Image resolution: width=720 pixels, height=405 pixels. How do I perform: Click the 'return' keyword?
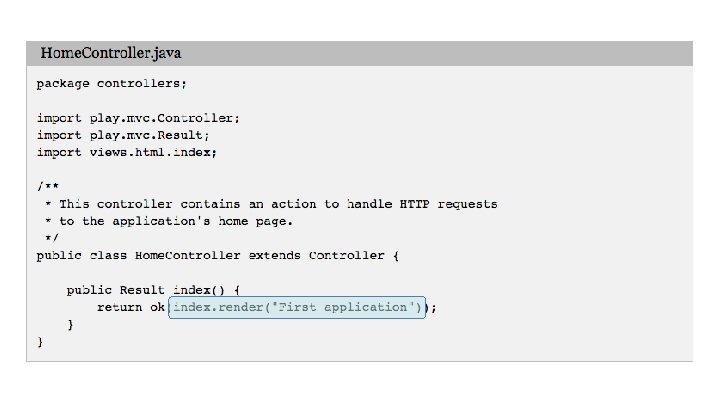point(119,307)
